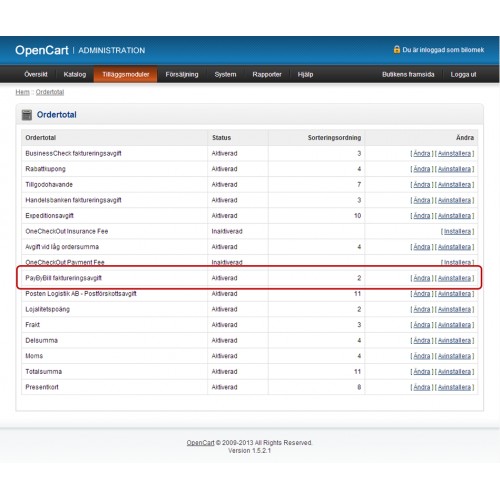Open the Katalog menu
The height and width of the screenshot is (500, 500).
point(75,74)
